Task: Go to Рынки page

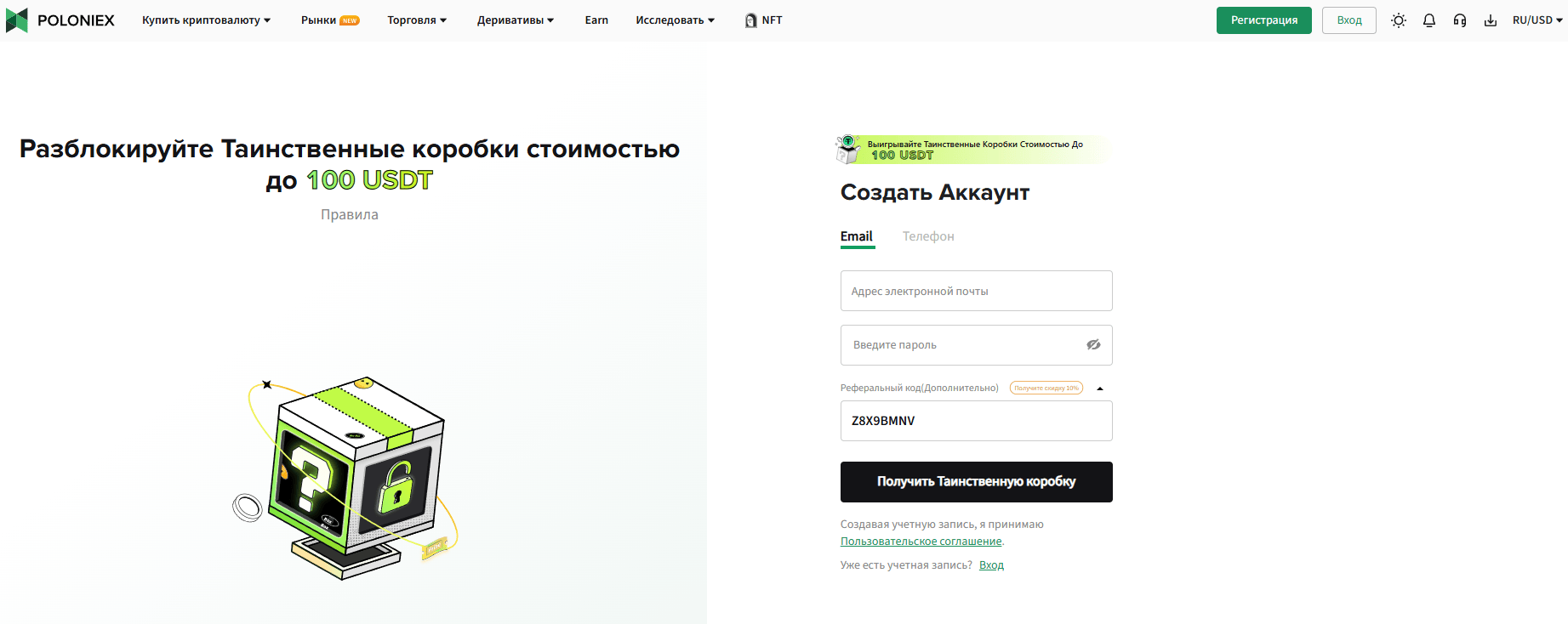Action: (318, 20)
